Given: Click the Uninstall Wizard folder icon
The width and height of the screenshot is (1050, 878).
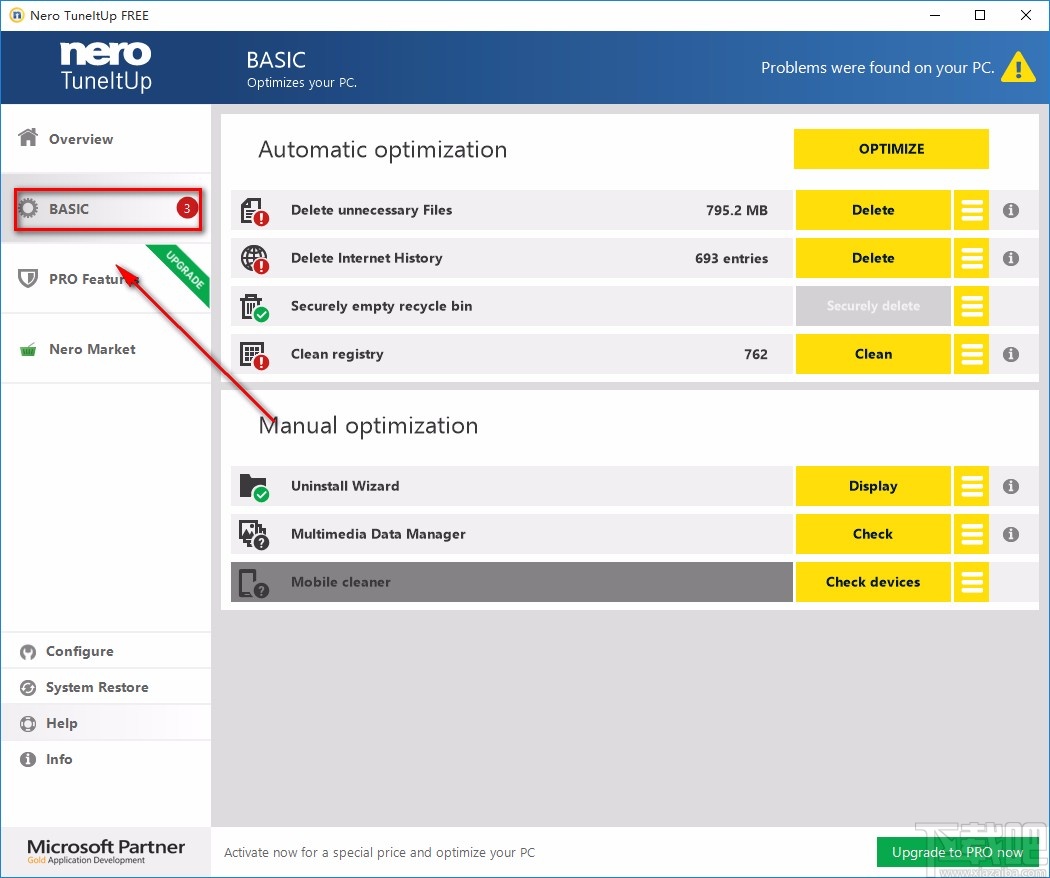Looking at the screenshot, I should [x=254, y=488].
